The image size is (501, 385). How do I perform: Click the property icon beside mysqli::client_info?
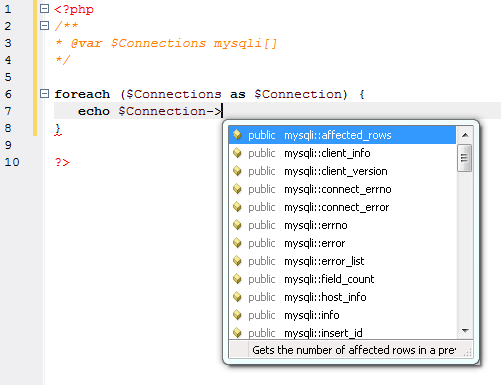tap(237, 153)
